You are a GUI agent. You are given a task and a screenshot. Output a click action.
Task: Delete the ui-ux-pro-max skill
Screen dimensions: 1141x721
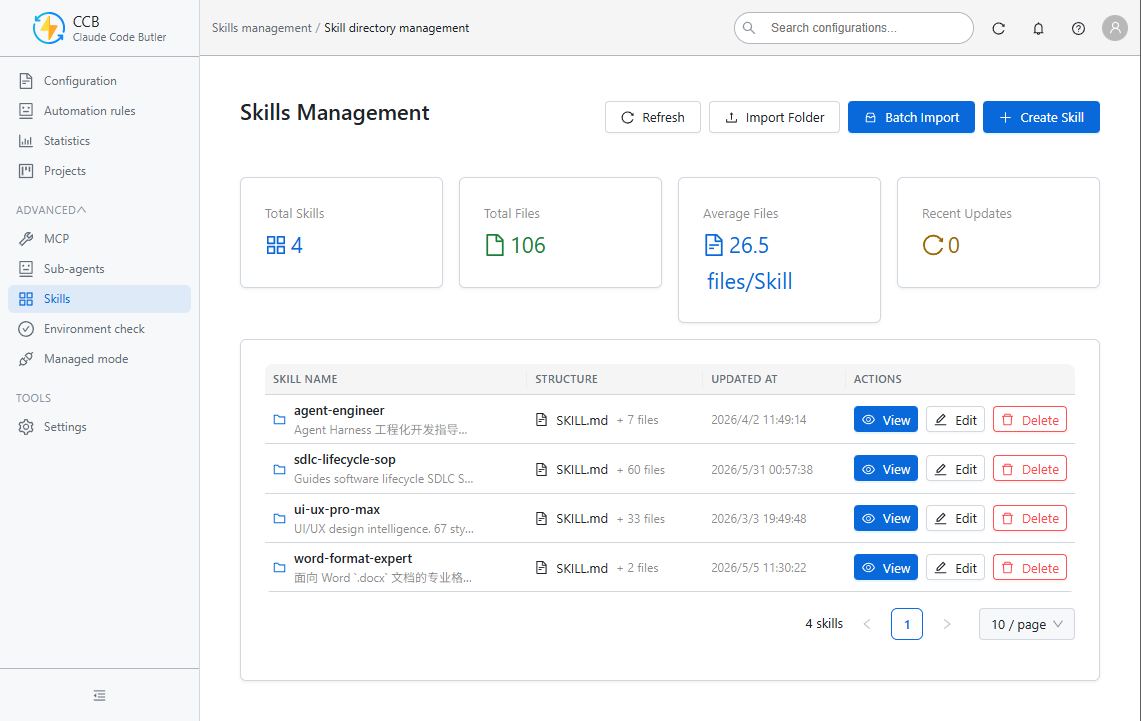(x=1030, y=519)
